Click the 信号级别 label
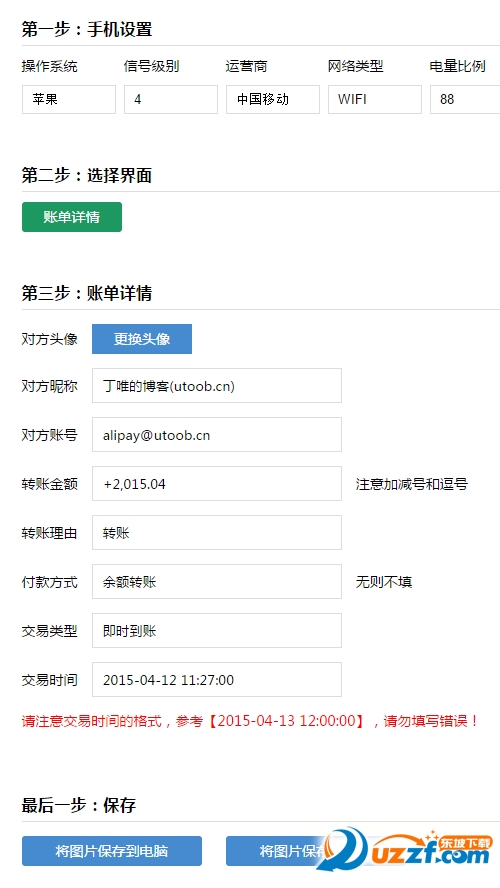This screenshot has width=500, height=888. coord(151,66)
